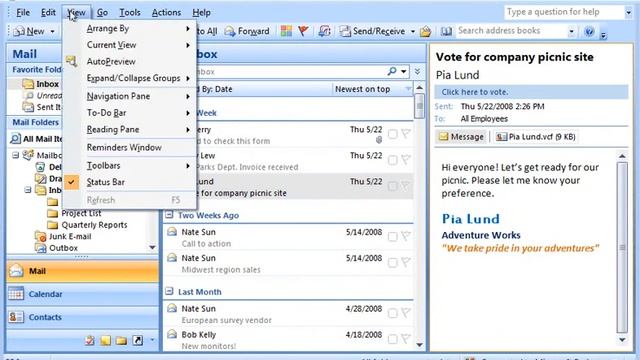Collapse the Last Month group
Image resolution: width=640 pixels, height=360 pixels.
[169, 291]
